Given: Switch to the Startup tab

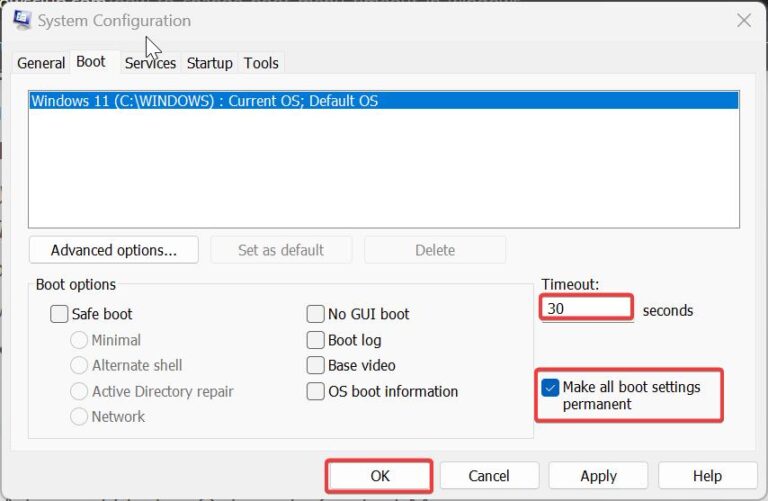Looking at the screenshot, I should point(209,63).
